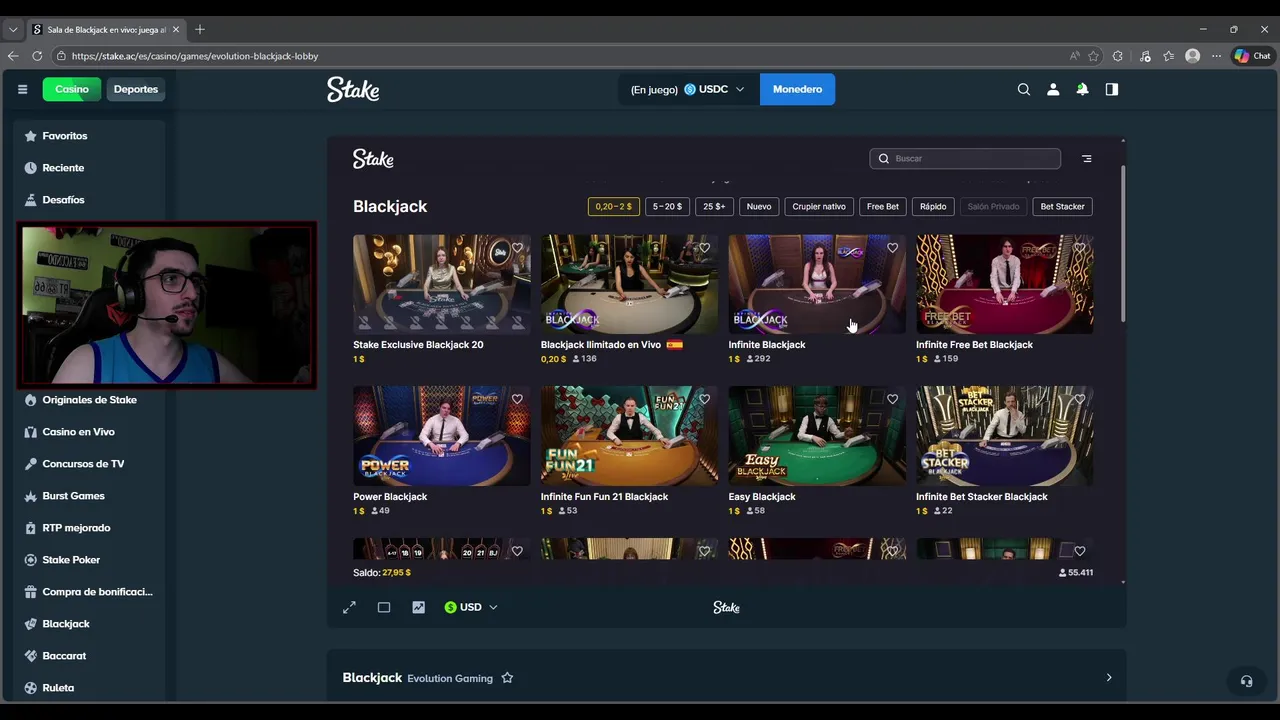Favorite Easy Blackjack heart
This screenshot has width=1280, height=720.
point(892,399)
